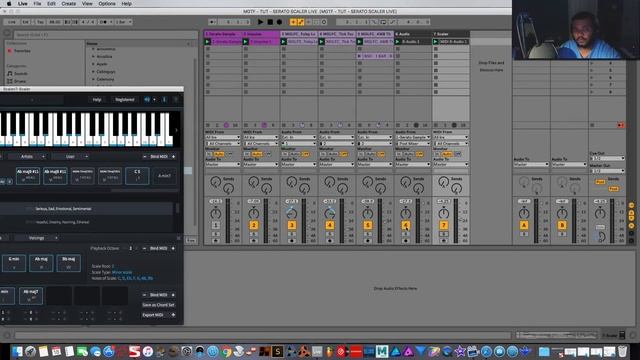Open track 6 Audio From Serato Sample dropdown

click(413, 138)
